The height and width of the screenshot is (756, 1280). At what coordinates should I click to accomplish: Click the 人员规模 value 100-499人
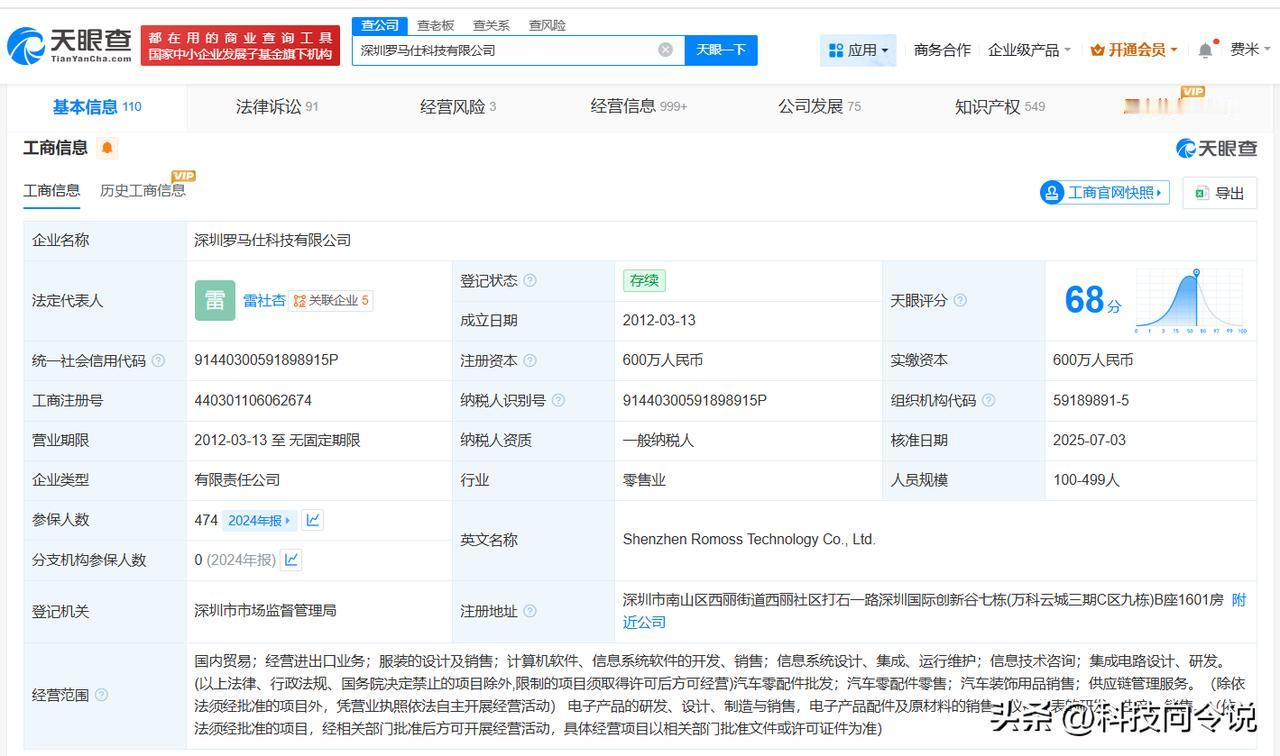1086,480
